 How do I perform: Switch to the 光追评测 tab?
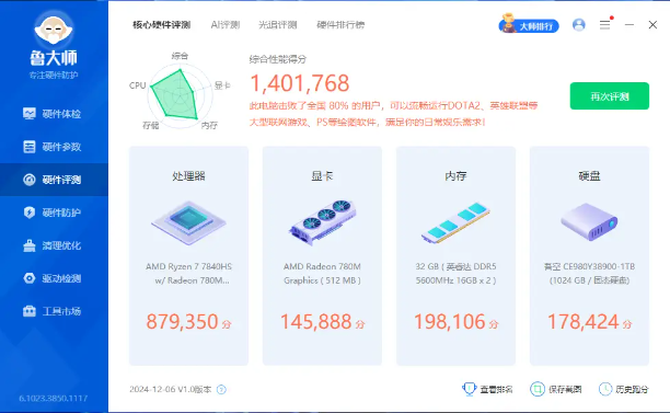[x=278, y=25]
